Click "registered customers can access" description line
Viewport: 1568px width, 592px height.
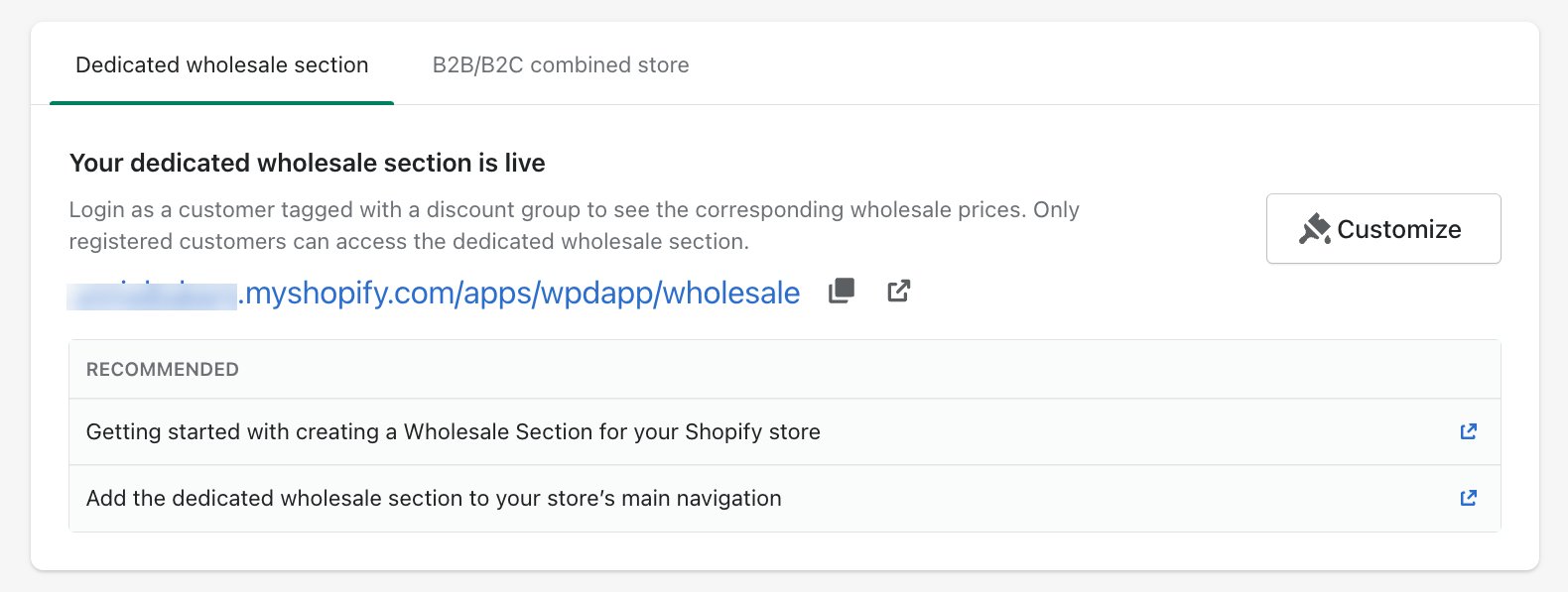point(409,242)
